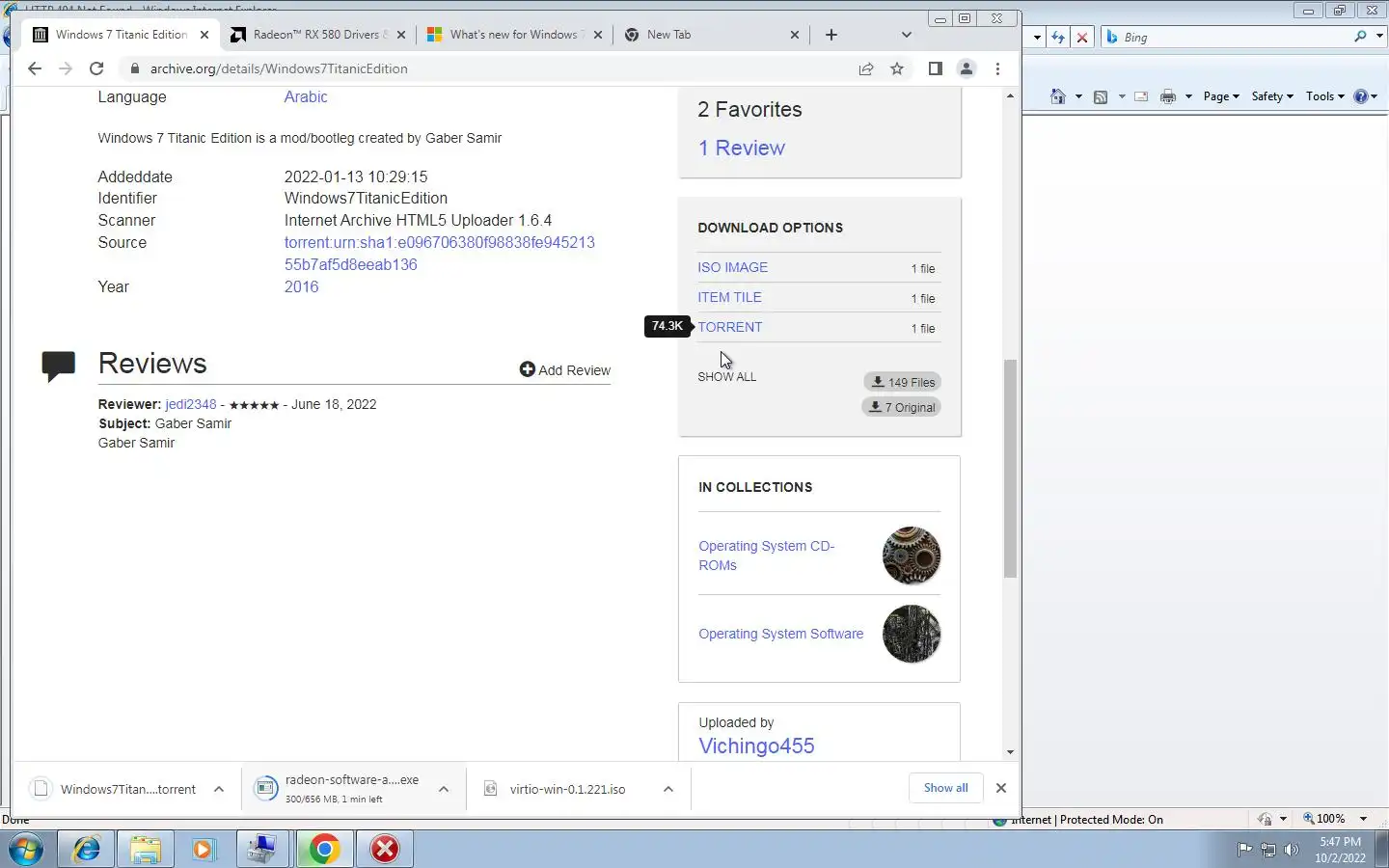Open the IE Help icon menu

pos(1366,96)
